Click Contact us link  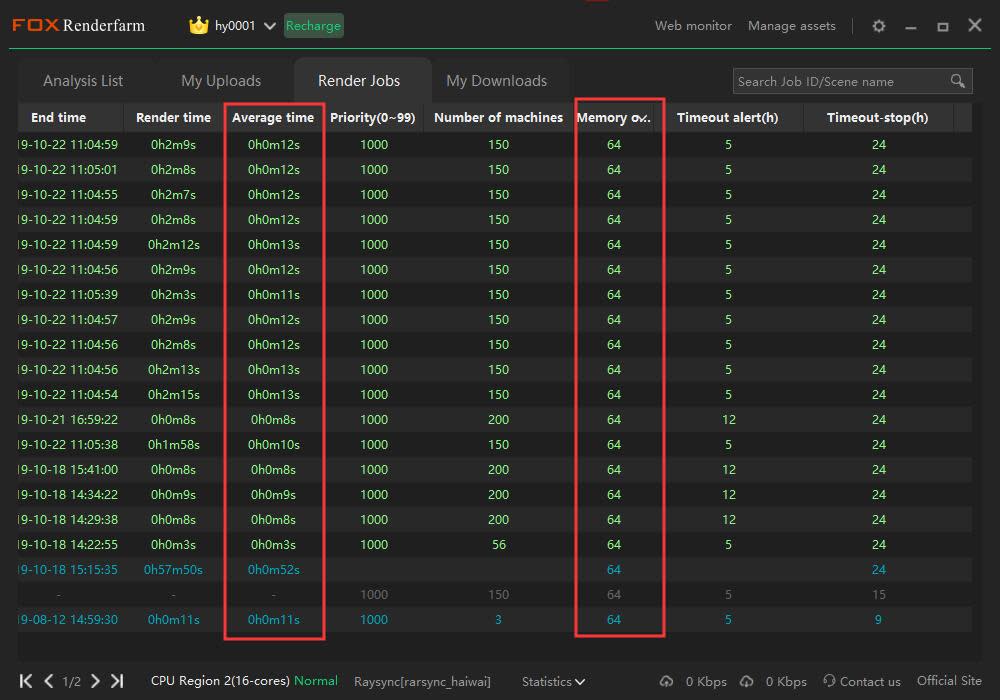[870, 682]
